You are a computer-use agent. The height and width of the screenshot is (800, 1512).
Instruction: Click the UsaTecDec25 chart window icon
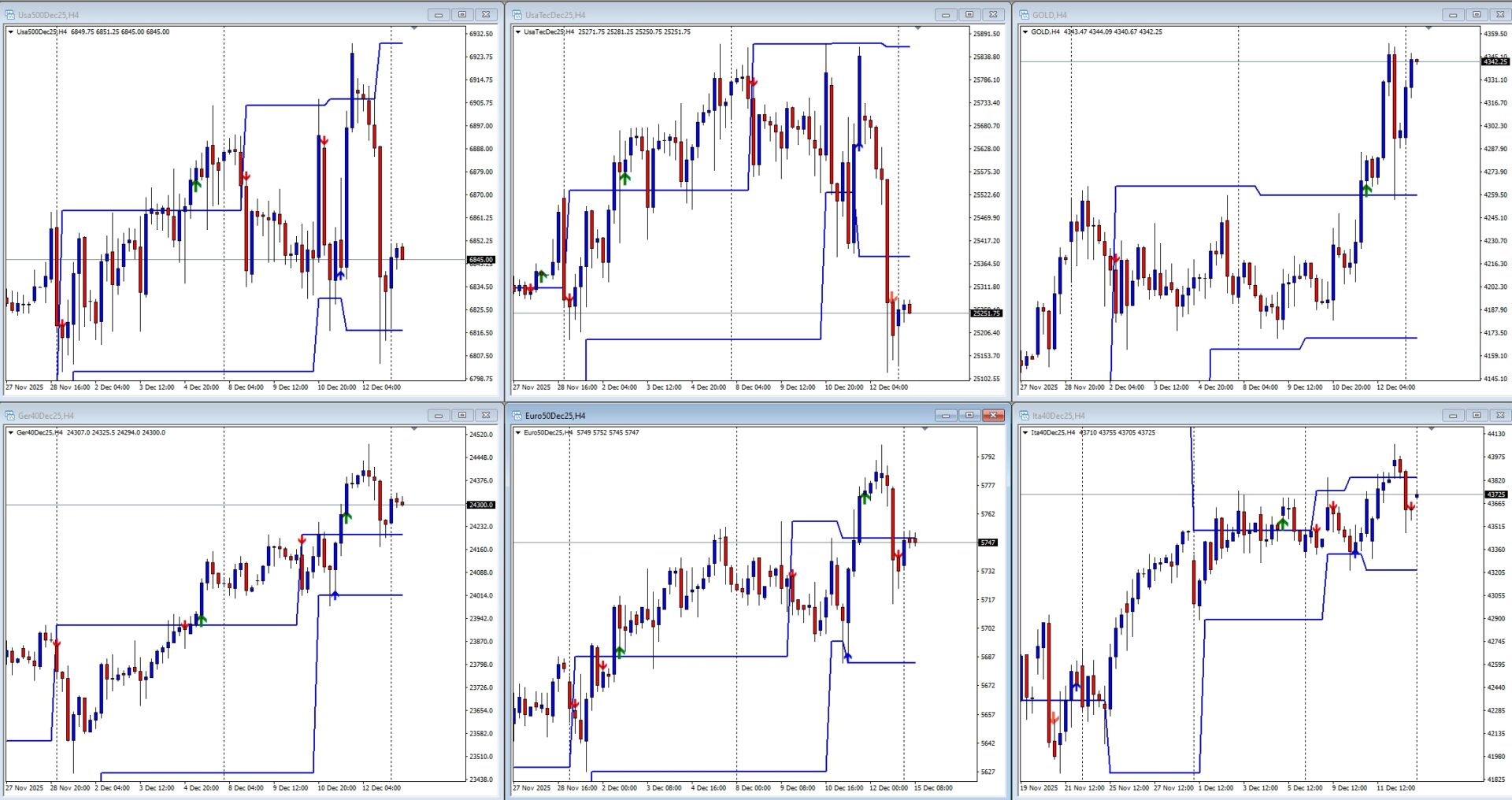(x=517, y=15)
